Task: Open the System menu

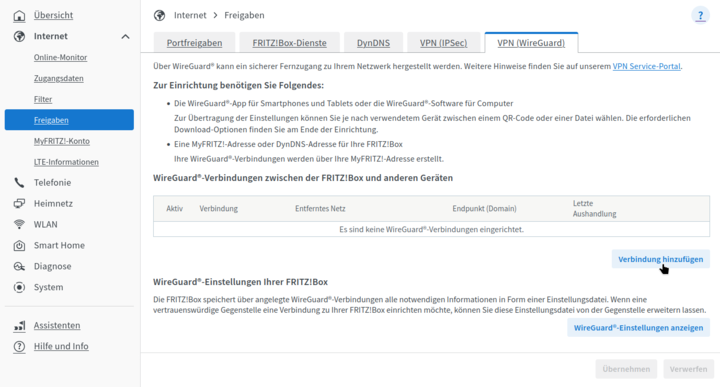Action: (48, 287)
